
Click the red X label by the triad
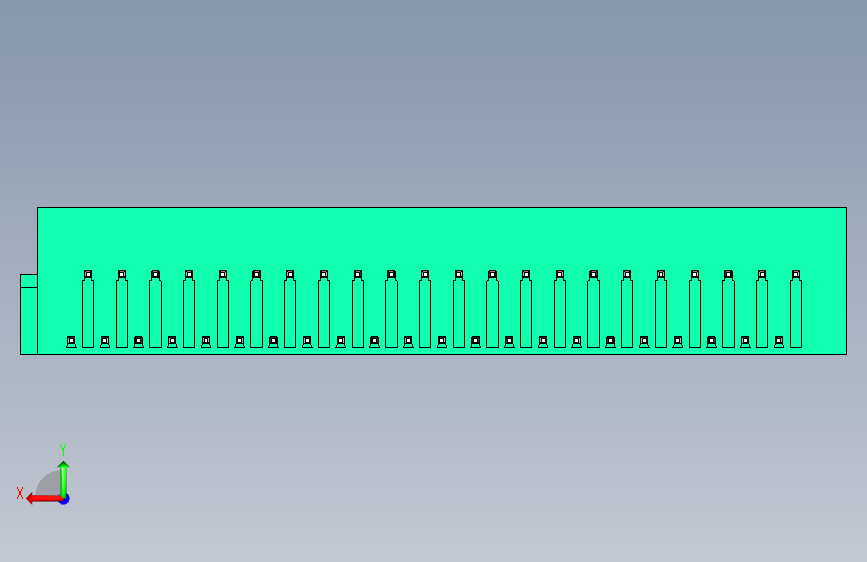click(20, 493)
